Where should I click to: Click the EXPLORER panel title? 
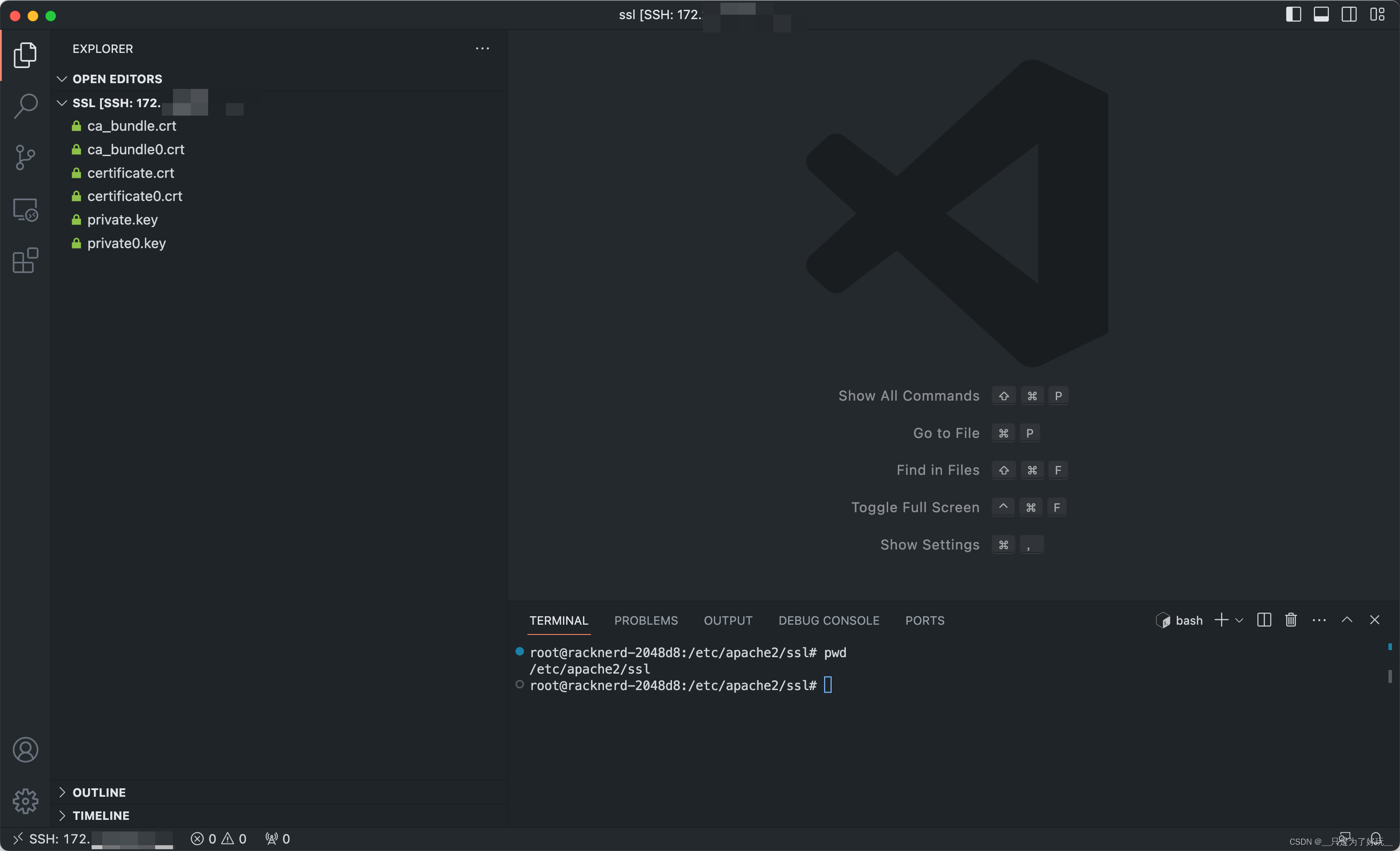103,49
